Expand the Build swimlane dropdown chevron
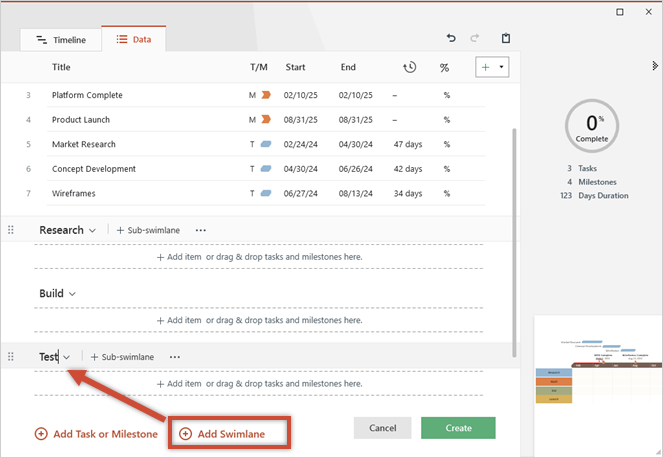The height and width of the screenshot is (458, 663). pos(72,294)
